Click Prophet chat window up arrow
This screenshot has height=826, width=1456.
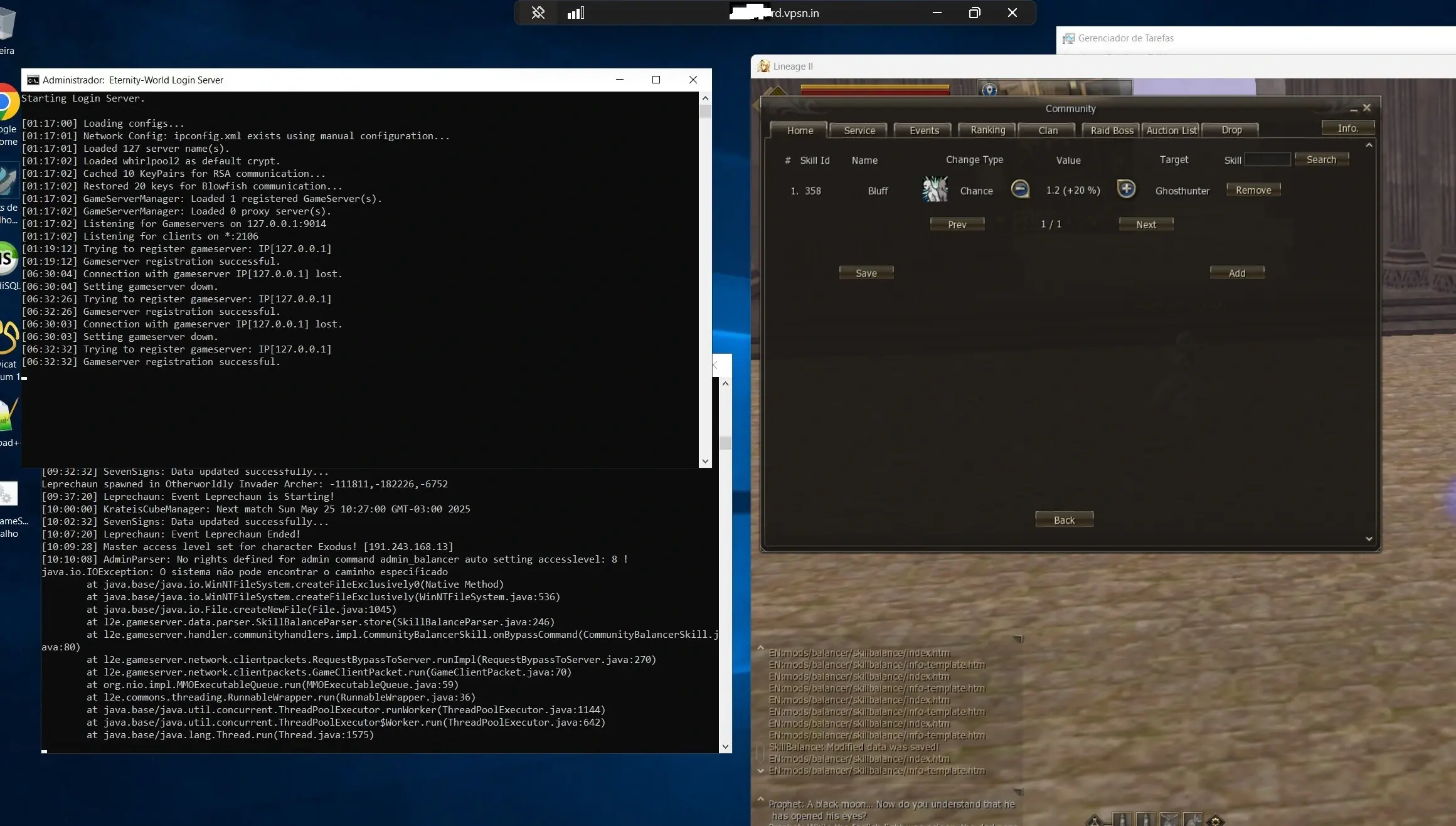coord(760,800)
